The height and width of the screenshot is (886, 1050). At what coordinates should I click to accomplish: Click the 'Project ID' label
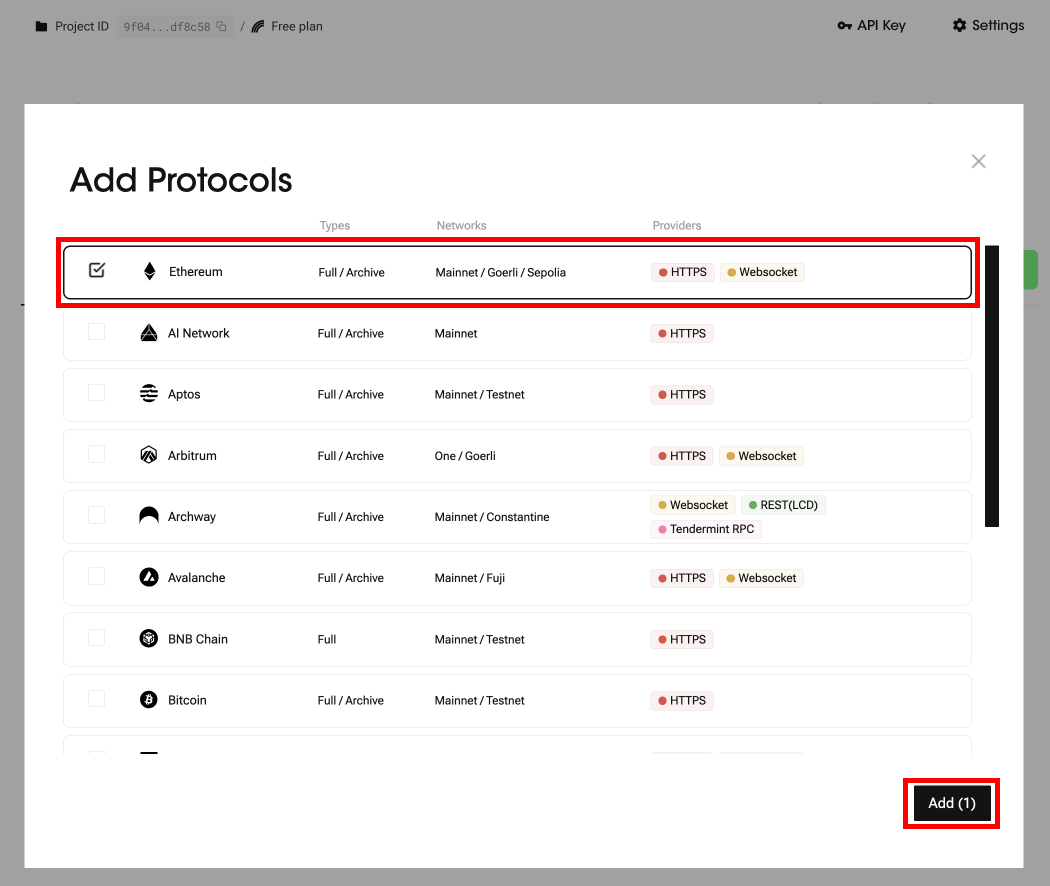coord(82,26)
